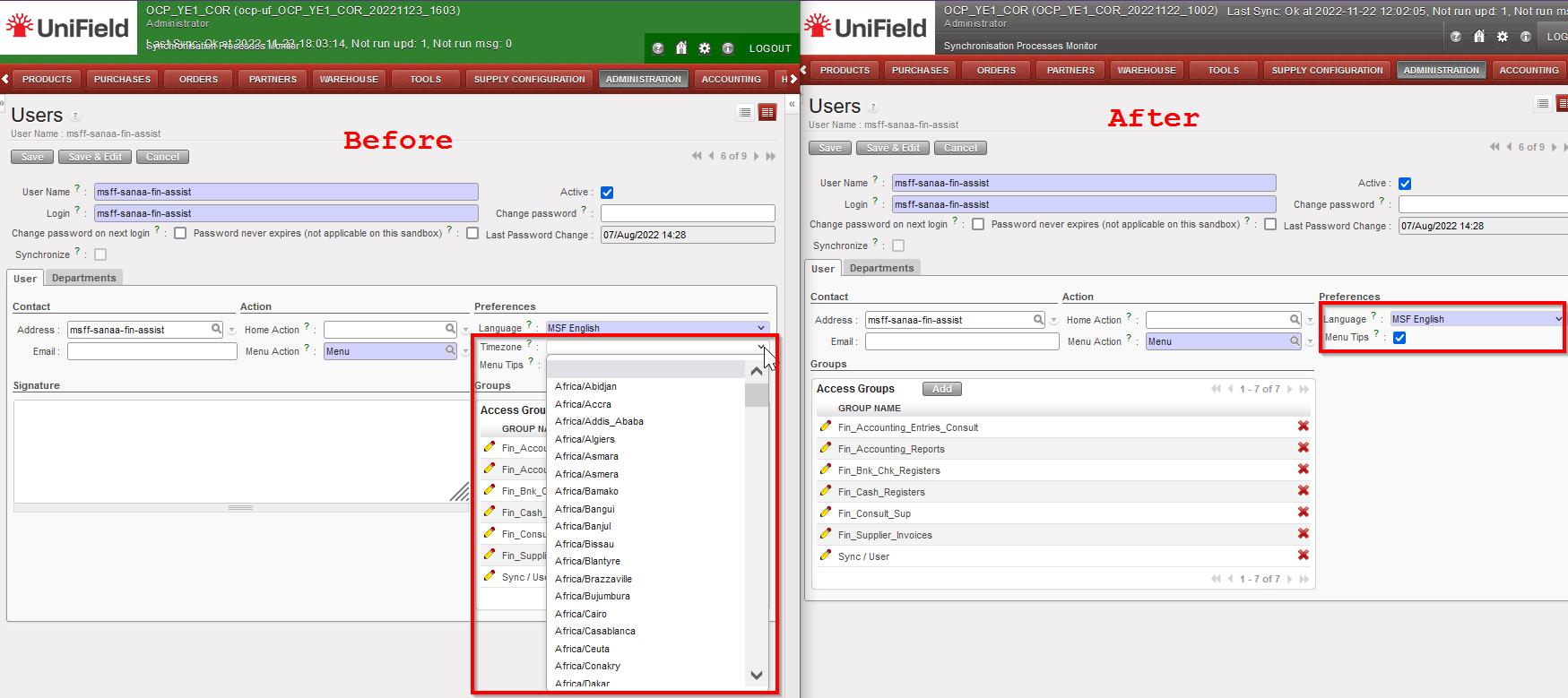
Task: Collapse the open Timezone dropdown in Before window
Action: pyautogui.click(x=657, y=347)
